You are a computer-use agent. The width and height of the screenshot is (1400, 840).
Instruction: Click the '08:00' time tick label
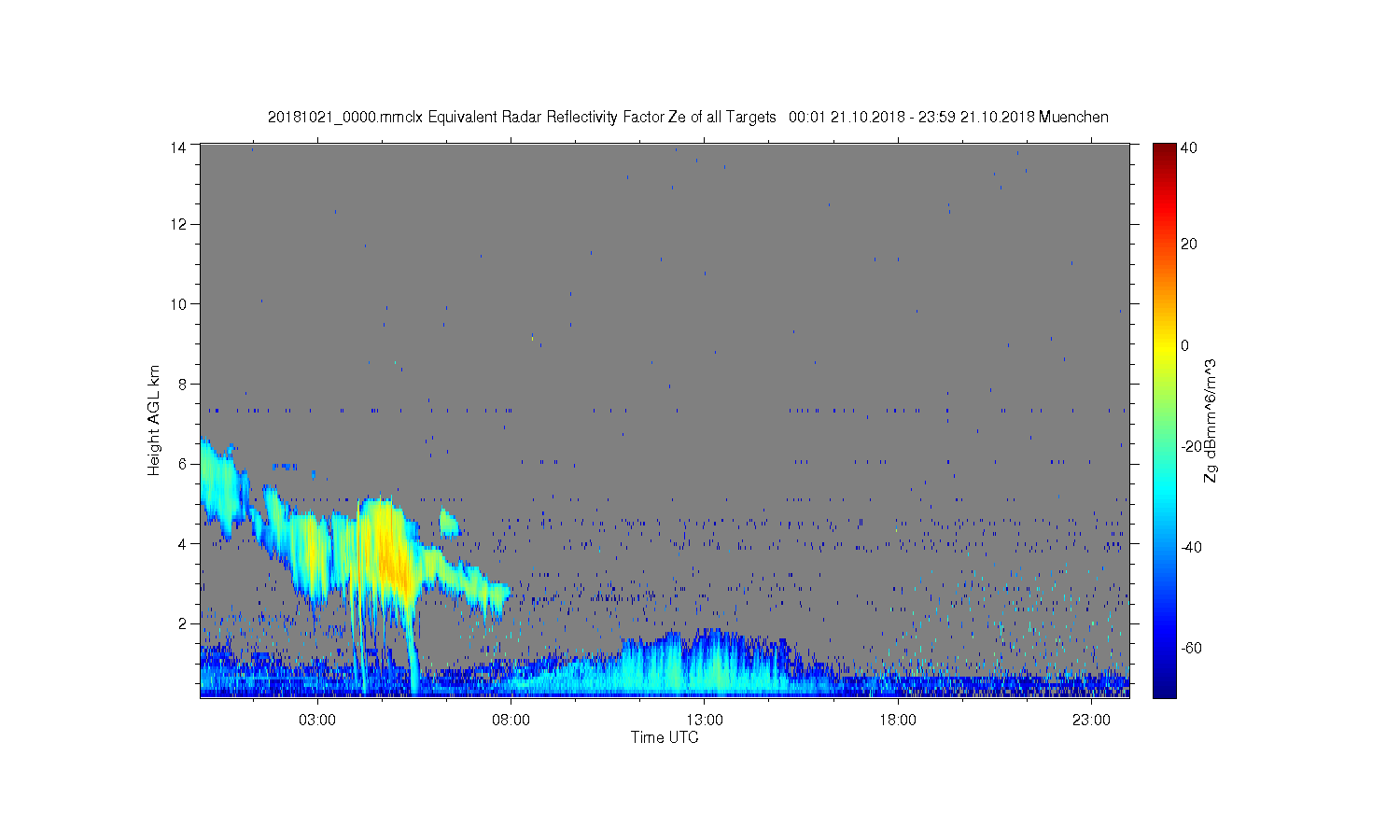coord(511,721)
